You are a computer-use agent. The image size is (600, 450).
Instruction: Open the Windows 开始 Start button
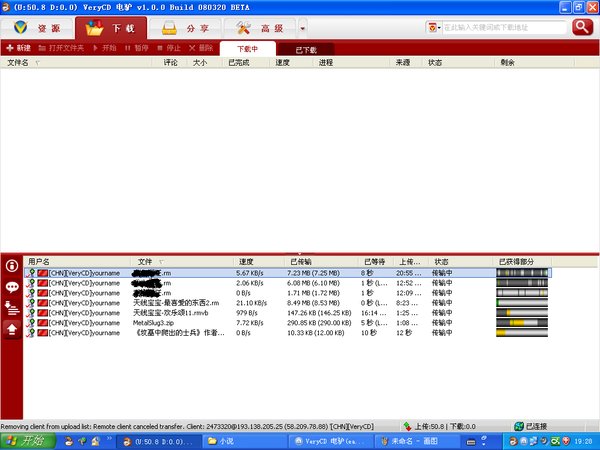click(28, 441)
